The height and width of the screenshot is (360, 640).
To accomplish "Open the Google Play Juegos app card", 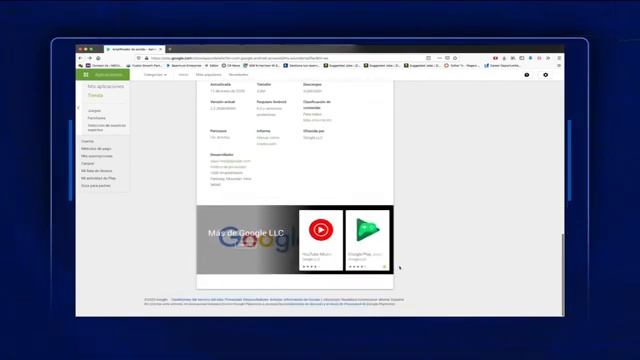I will pos(367,240).
